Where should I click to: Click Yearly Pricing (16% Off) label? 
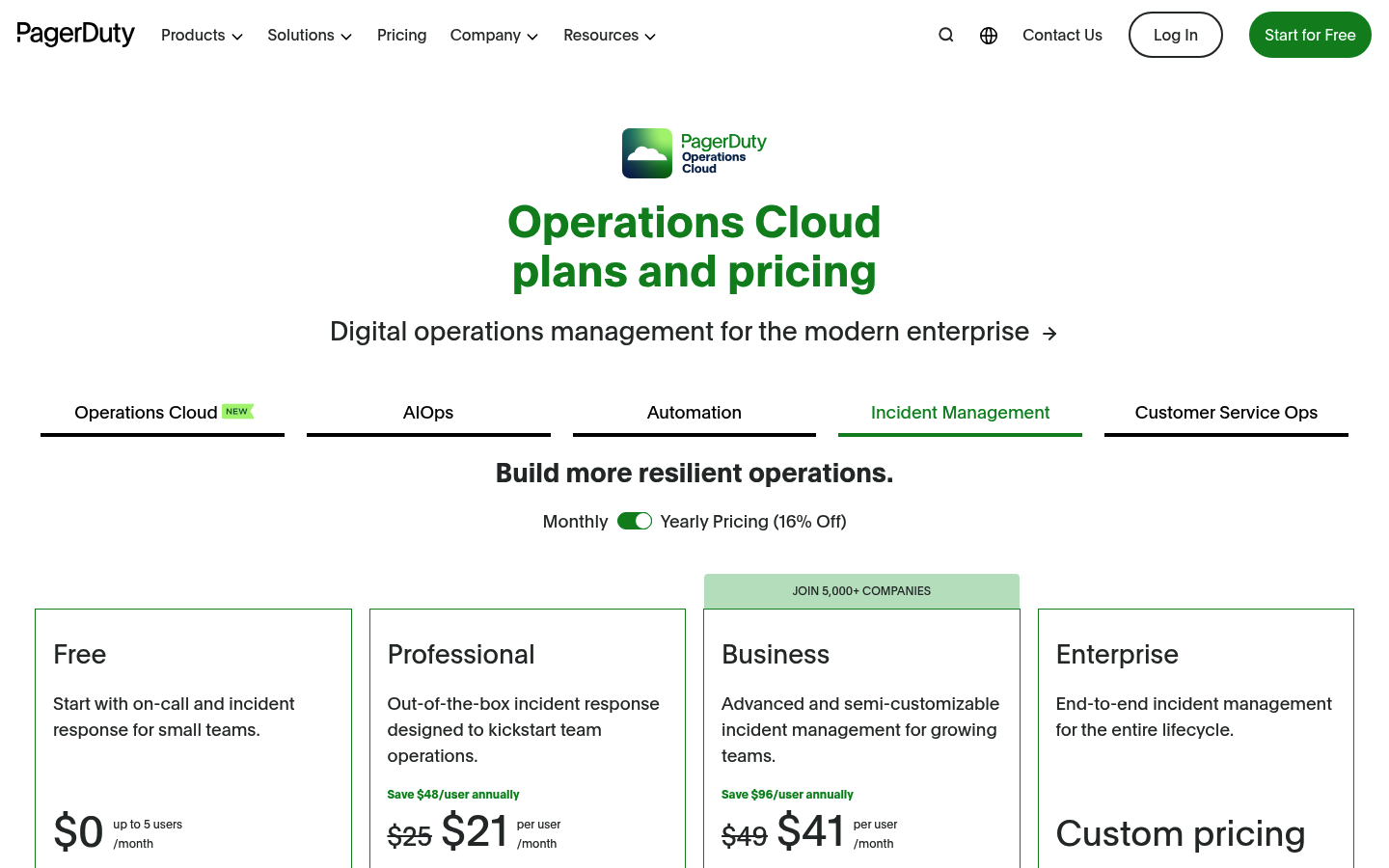pos(753,522)
